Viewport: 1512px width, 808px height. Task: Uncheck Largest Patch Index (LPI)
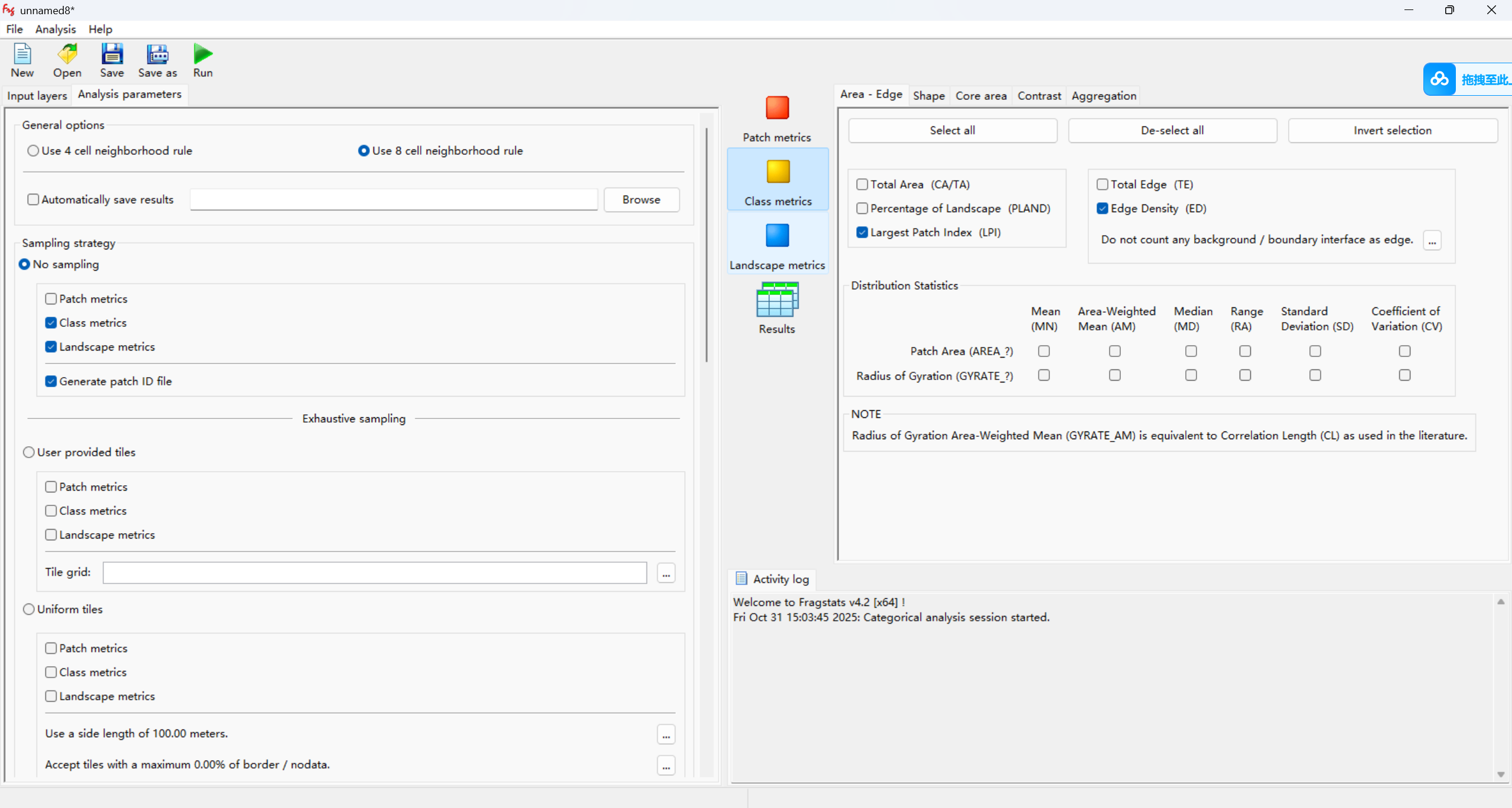pos(862,232)
